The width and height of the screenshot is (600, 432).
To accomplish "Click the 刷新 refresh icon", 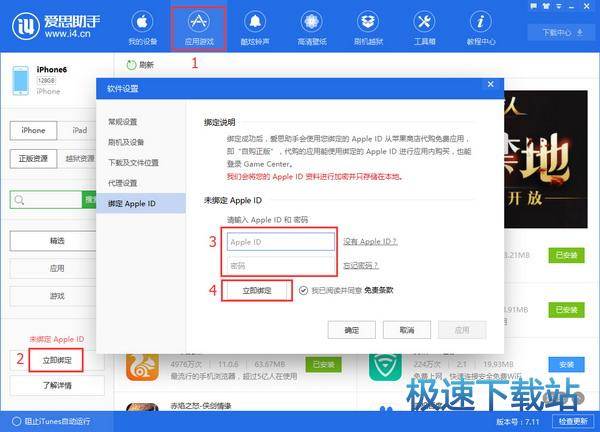I will [131, 65].
